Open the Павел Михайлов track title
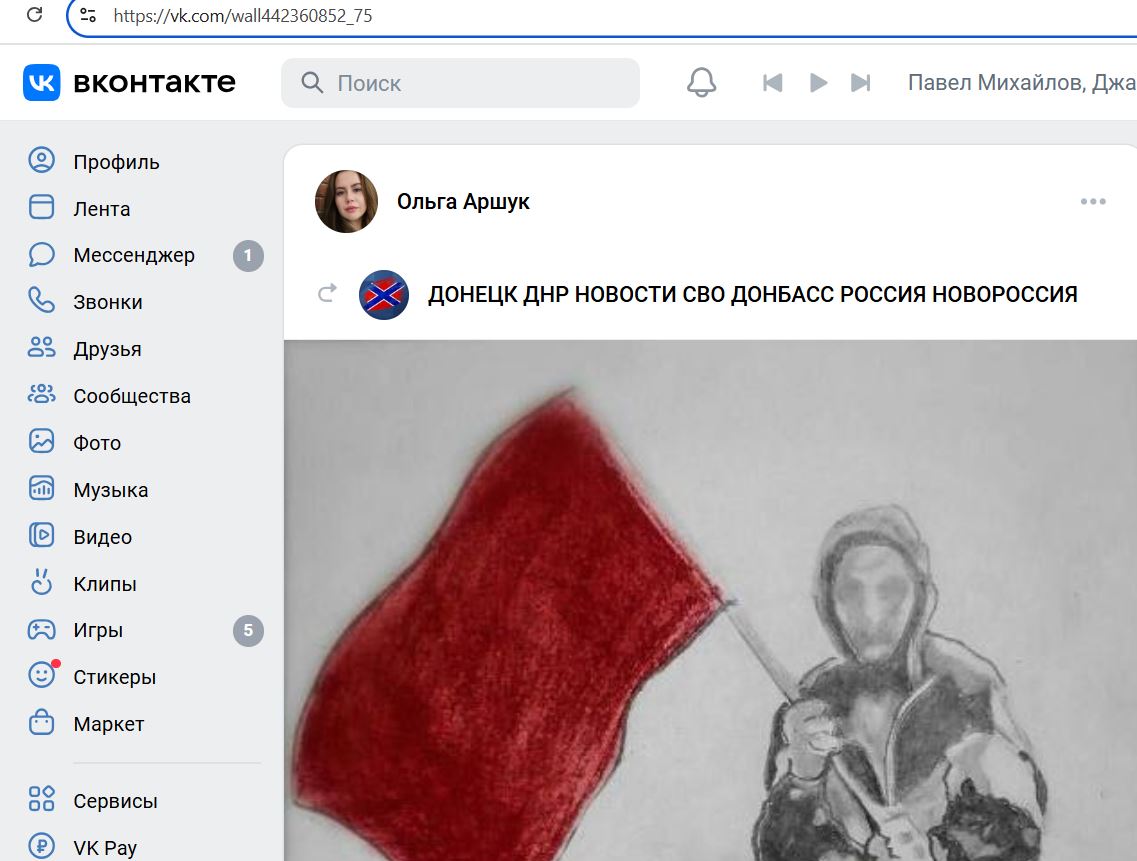The image size is (1137, 861). coord(1022,83)
